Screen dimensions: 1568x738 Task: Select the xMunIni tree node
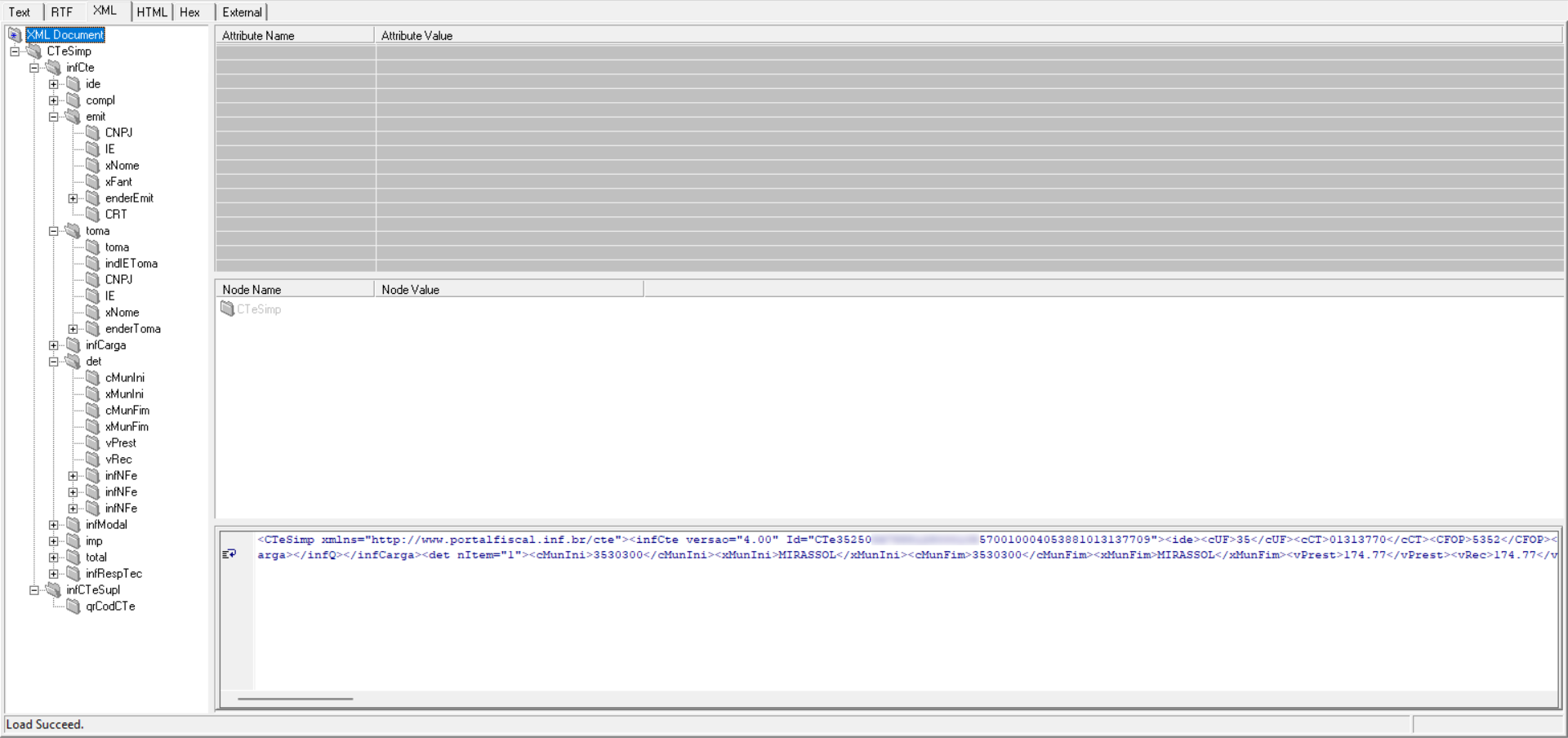coord(124,393)
